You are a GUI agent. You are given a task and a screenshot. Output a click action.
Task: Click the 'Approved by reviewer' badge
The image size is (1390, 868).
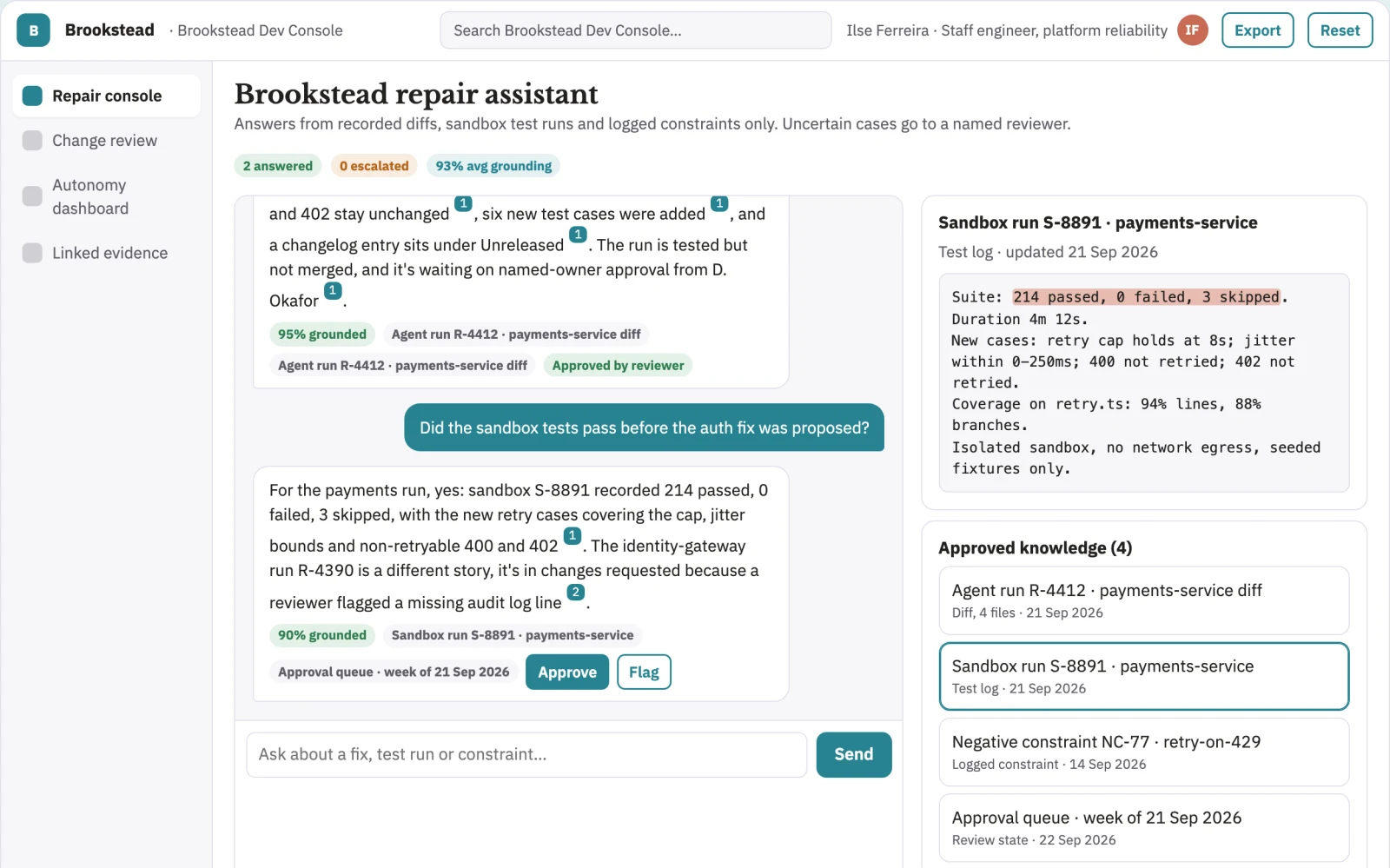point(618,366)
